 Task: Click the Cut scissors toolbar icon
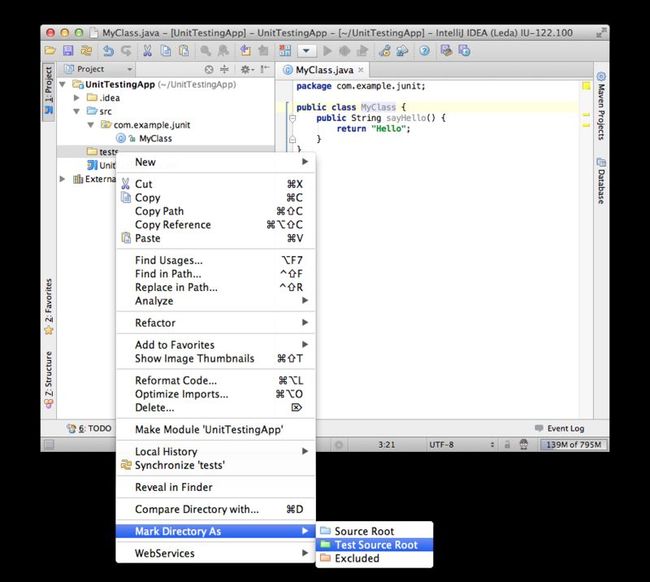tap(147, 51)
